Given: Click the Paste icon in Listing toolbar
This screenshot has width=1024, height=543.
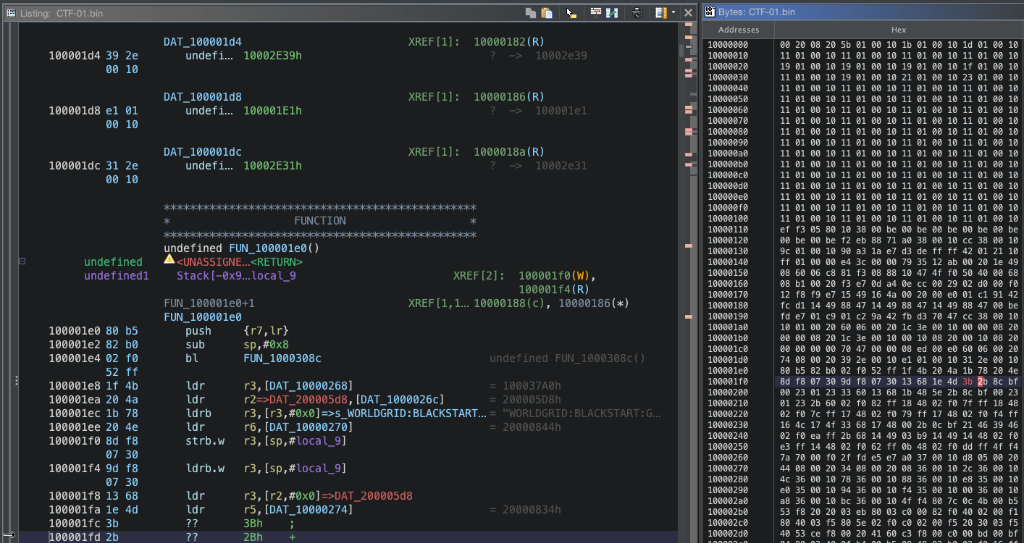Looking at the screenshot, I should coord(547,12).
